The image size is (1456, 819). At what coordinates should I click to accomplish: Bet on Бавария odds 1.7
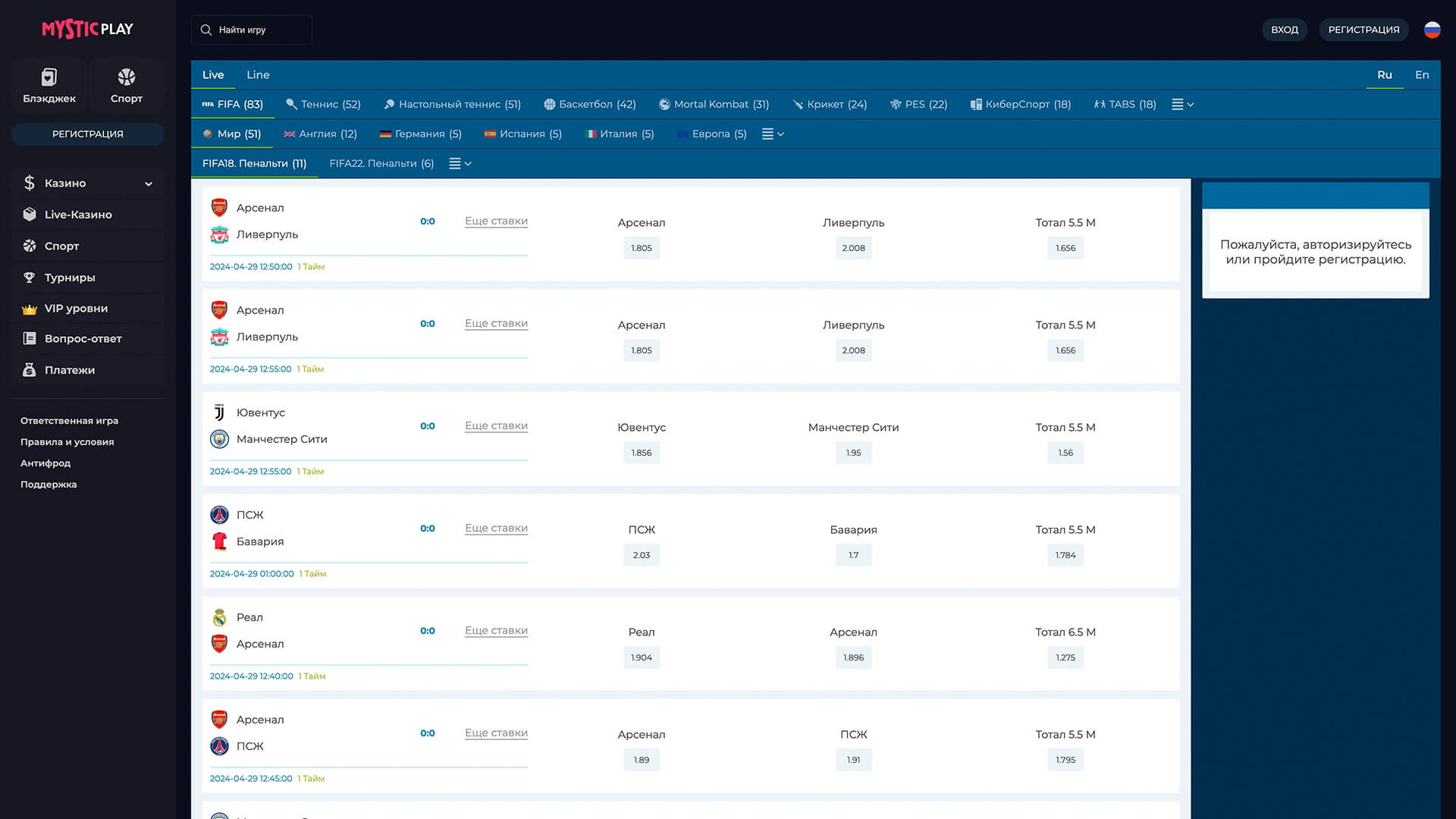853,555
